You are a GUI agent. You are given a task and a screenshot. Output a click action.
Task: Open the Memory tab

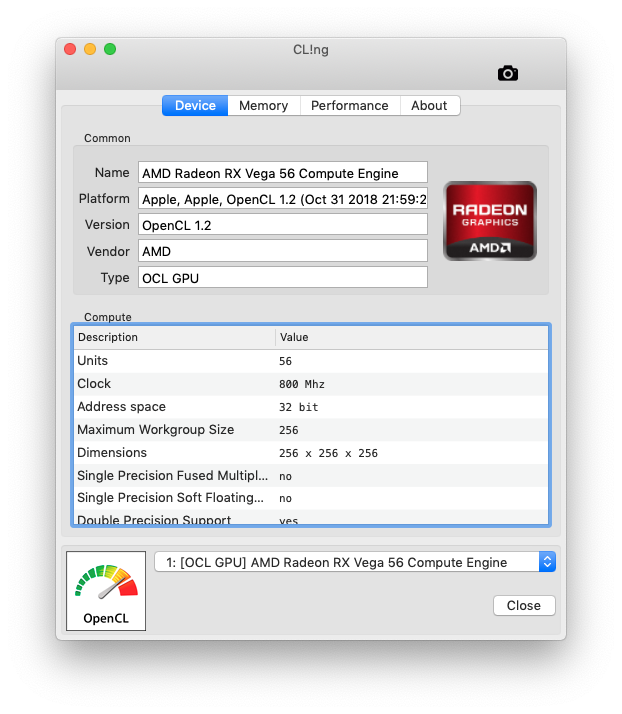point(264,106)
